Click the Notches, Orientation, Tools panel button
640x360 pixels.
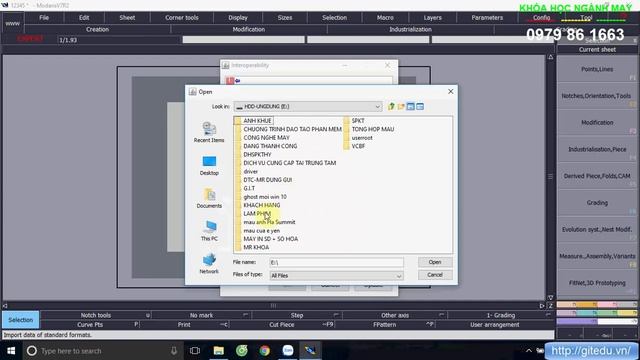(x=597, y=96)
